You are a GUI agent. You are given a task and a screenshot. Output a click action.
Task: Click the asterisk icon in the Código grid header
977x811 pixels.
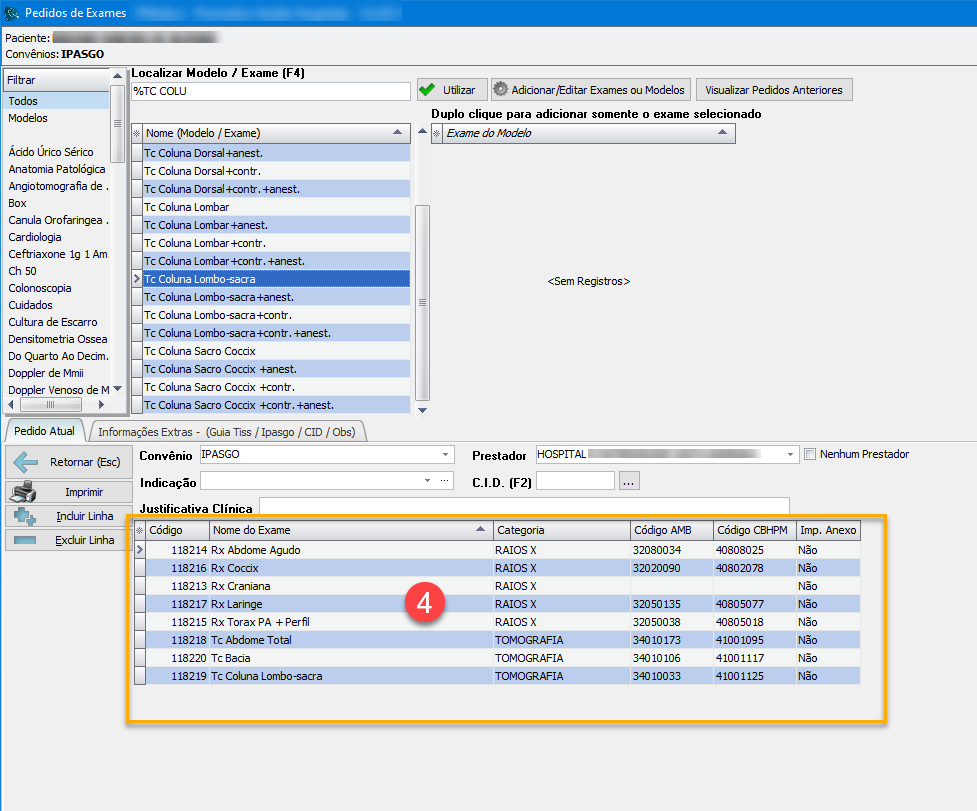tap(140, 530)
